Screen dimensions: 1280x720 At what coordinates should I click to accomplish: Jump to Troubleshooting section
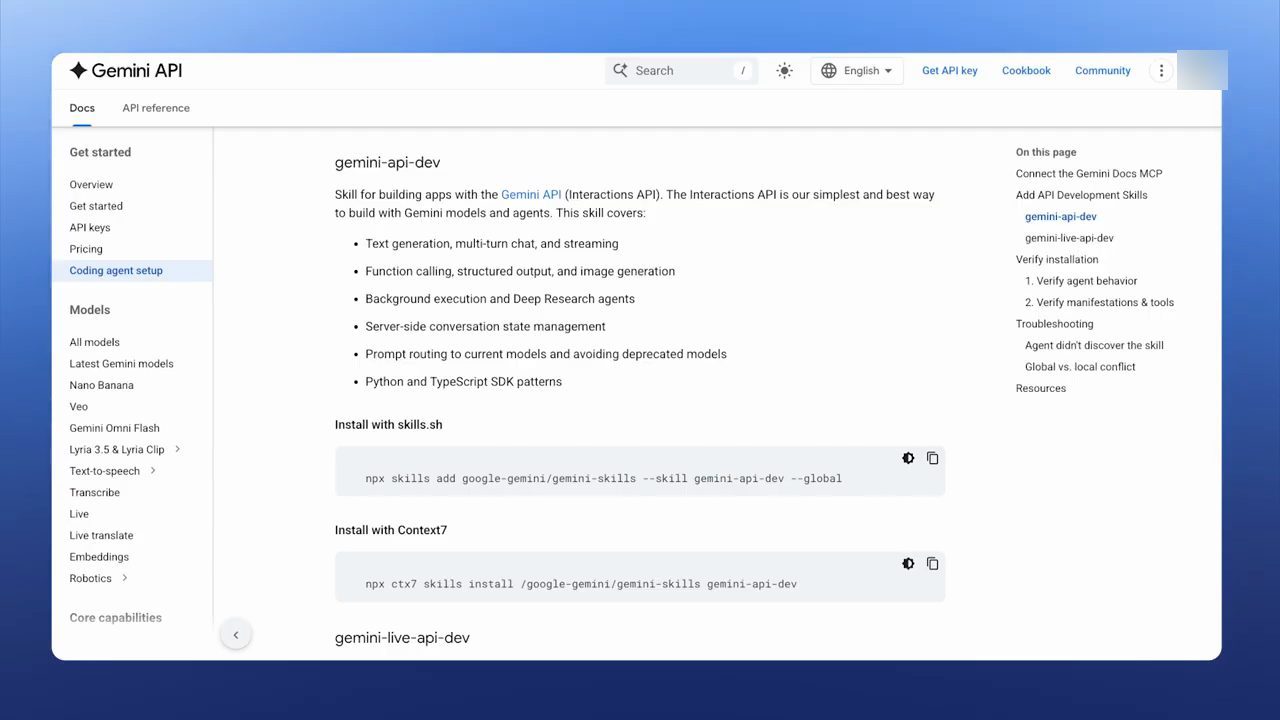[1054, 324]
